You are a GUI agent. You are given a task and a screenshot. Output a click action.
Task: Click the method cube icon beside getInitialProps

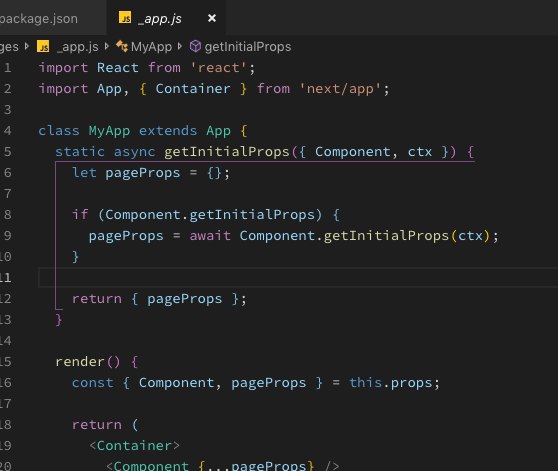tap(195, 47)
